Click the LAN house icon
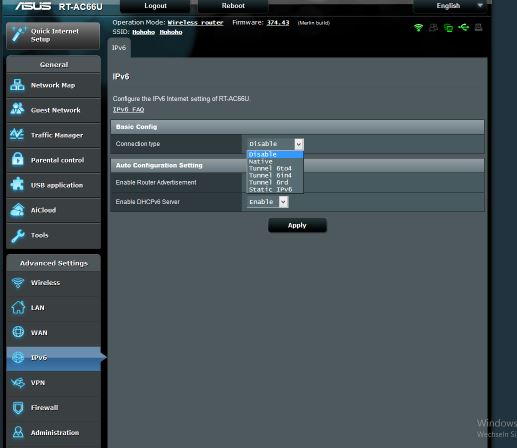517x448 pixels. point(18,307)
